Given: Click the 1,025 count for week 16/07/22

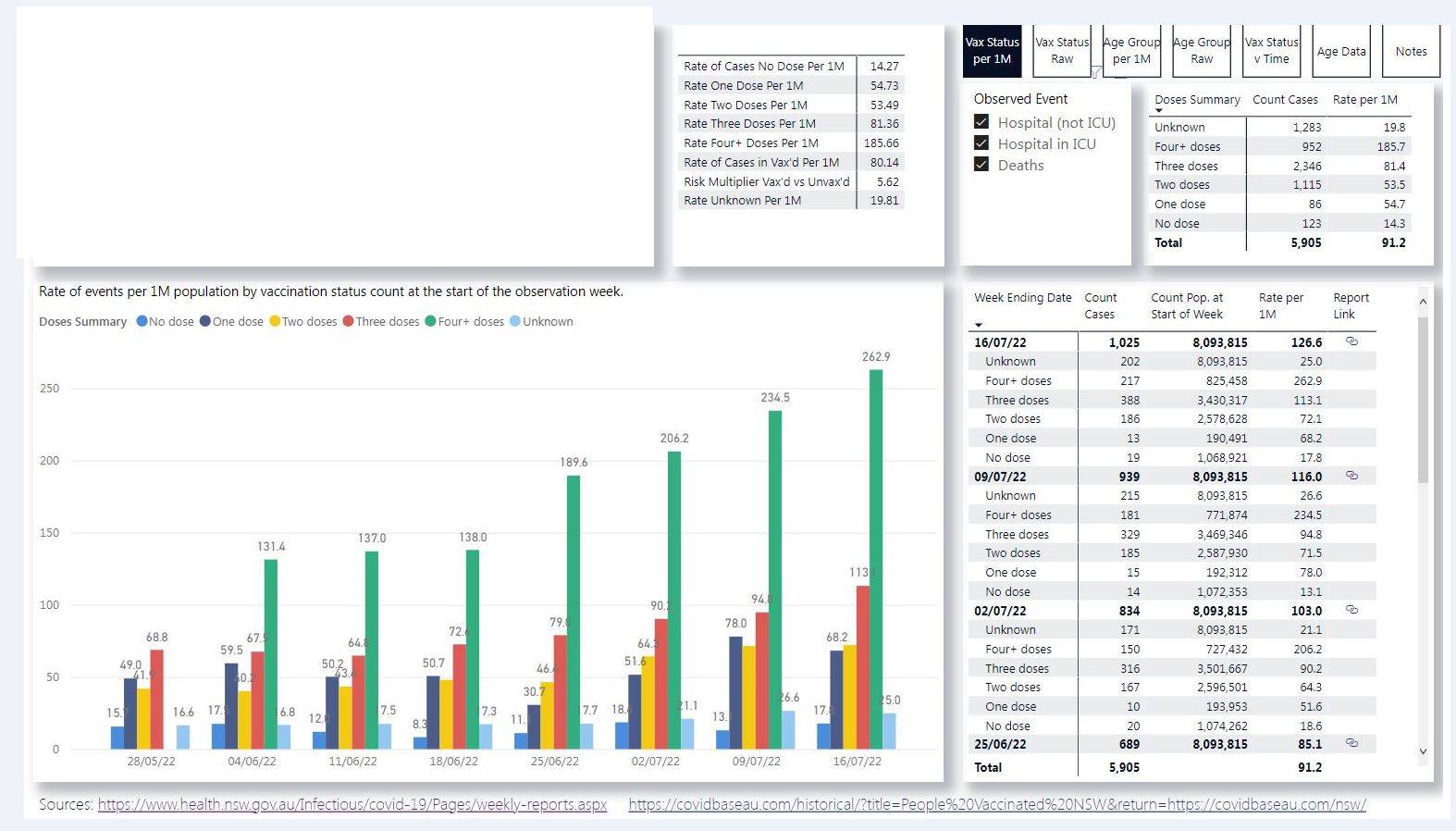Looking at the screenshot, I should pos(1124,342).
